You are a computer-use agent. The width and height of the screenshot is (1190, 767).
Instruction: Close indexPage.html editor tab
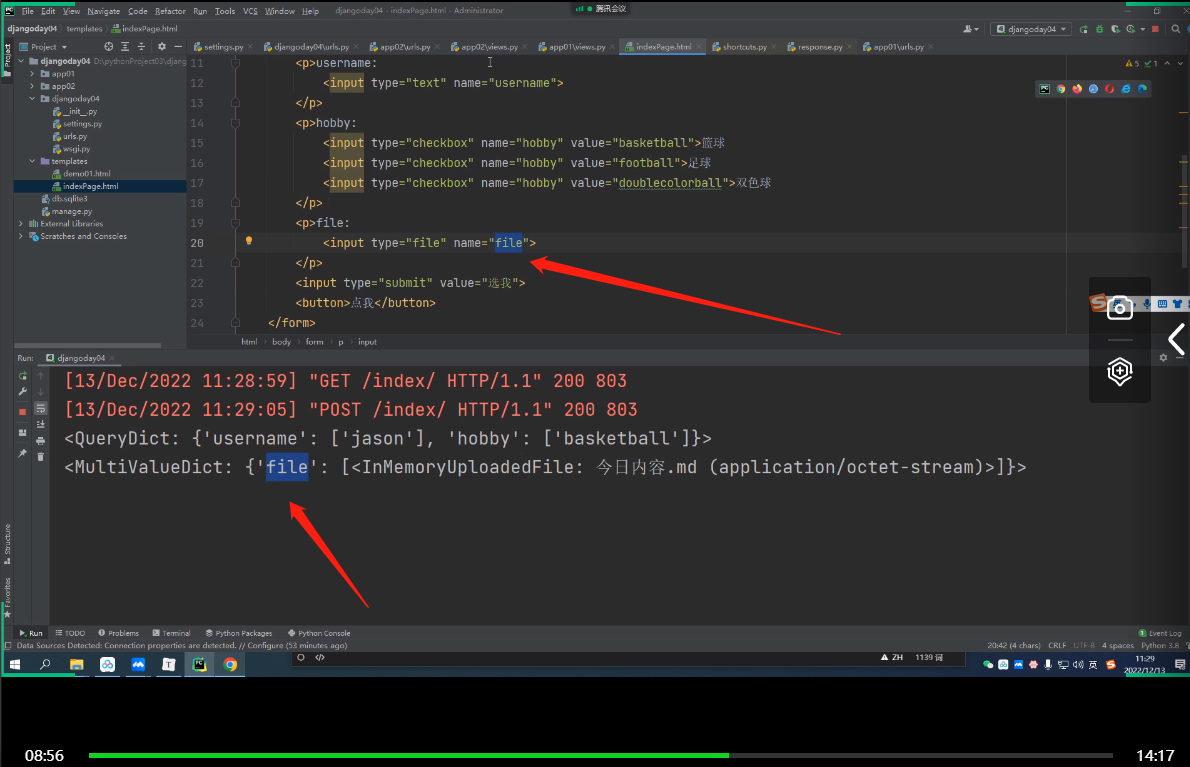point(698,46)
